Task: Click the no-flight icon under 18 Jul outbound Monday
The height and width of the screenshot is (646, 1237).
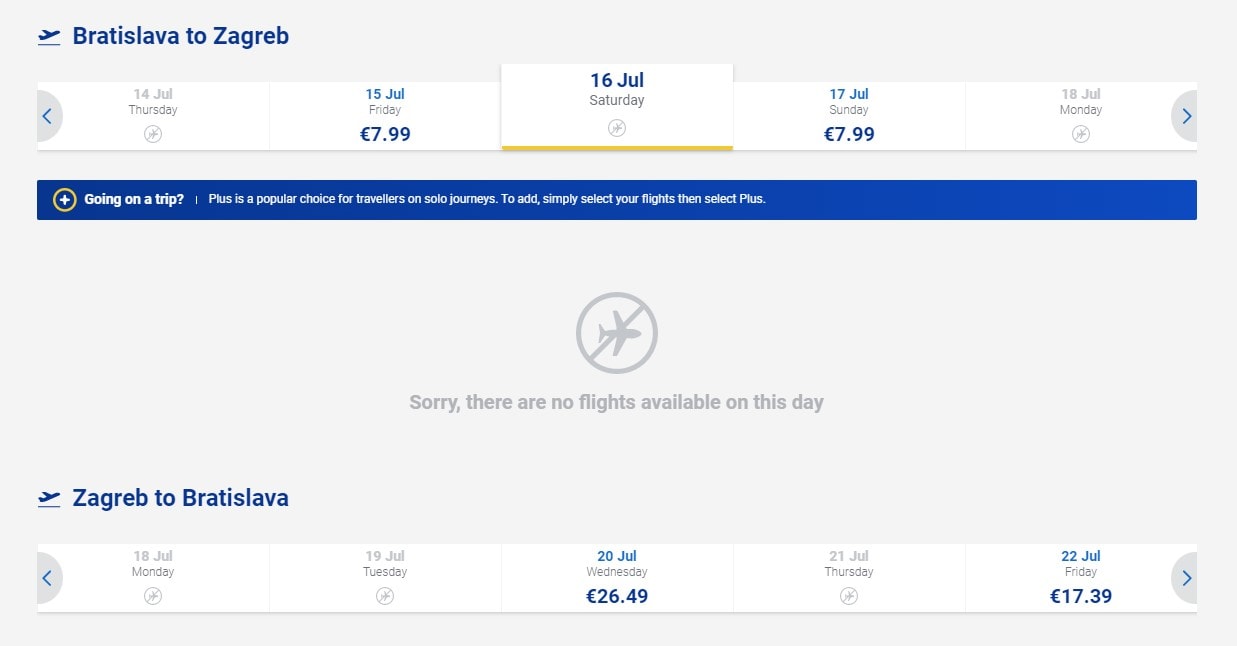Action: (1081, 134)
